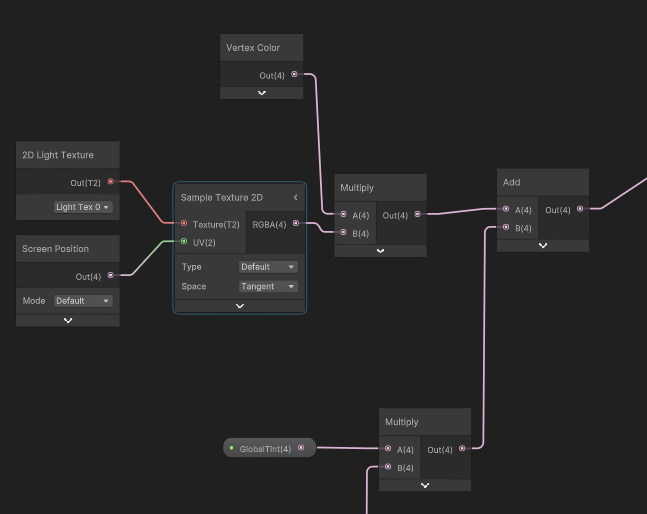Select the 2D Light Texture node title
The height and width of the screenshot is (514, 647).
tap(58, 155)
